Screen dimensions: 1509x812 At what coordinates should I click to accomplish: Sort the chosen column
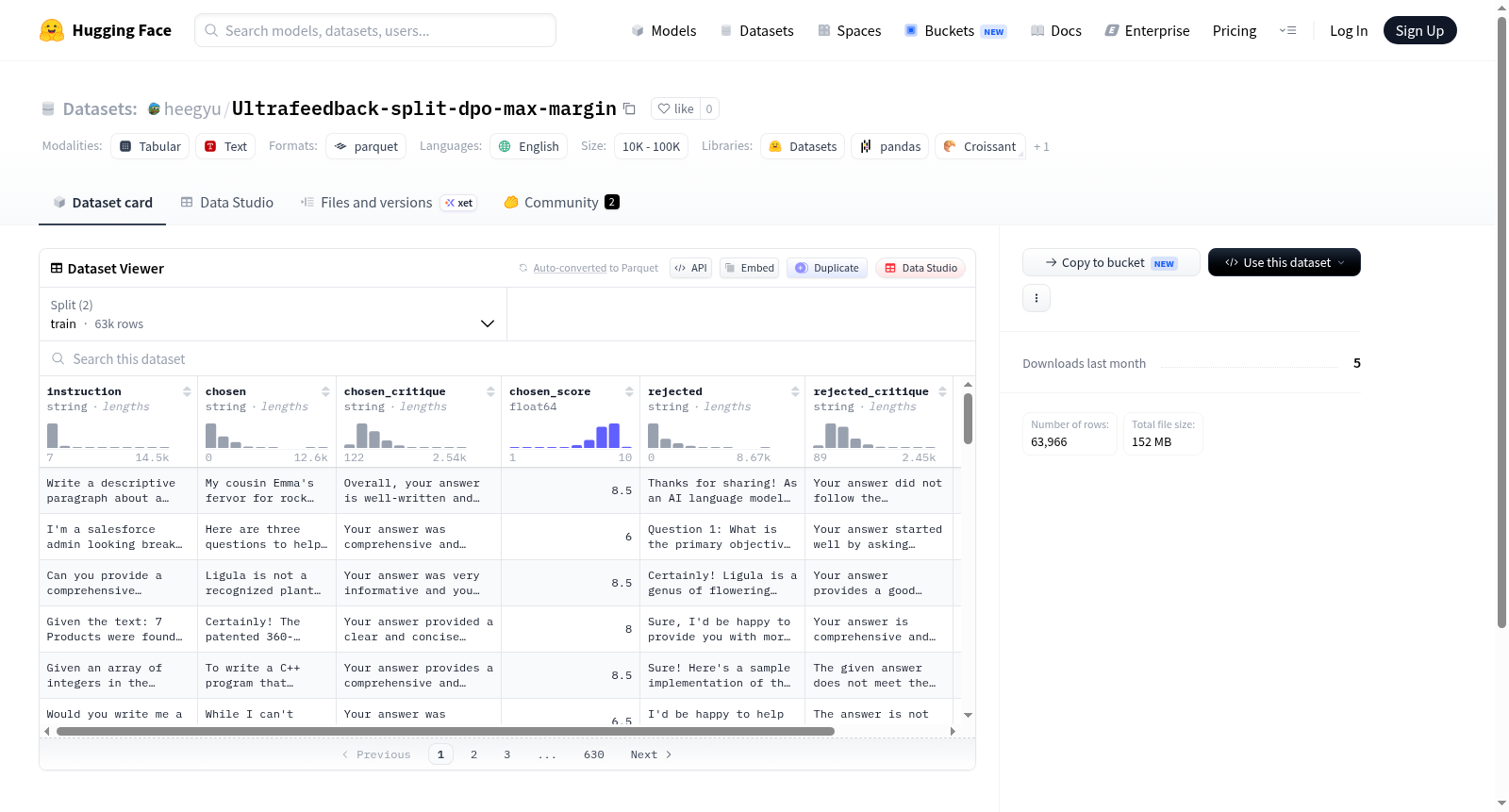(x=325, y=391)
